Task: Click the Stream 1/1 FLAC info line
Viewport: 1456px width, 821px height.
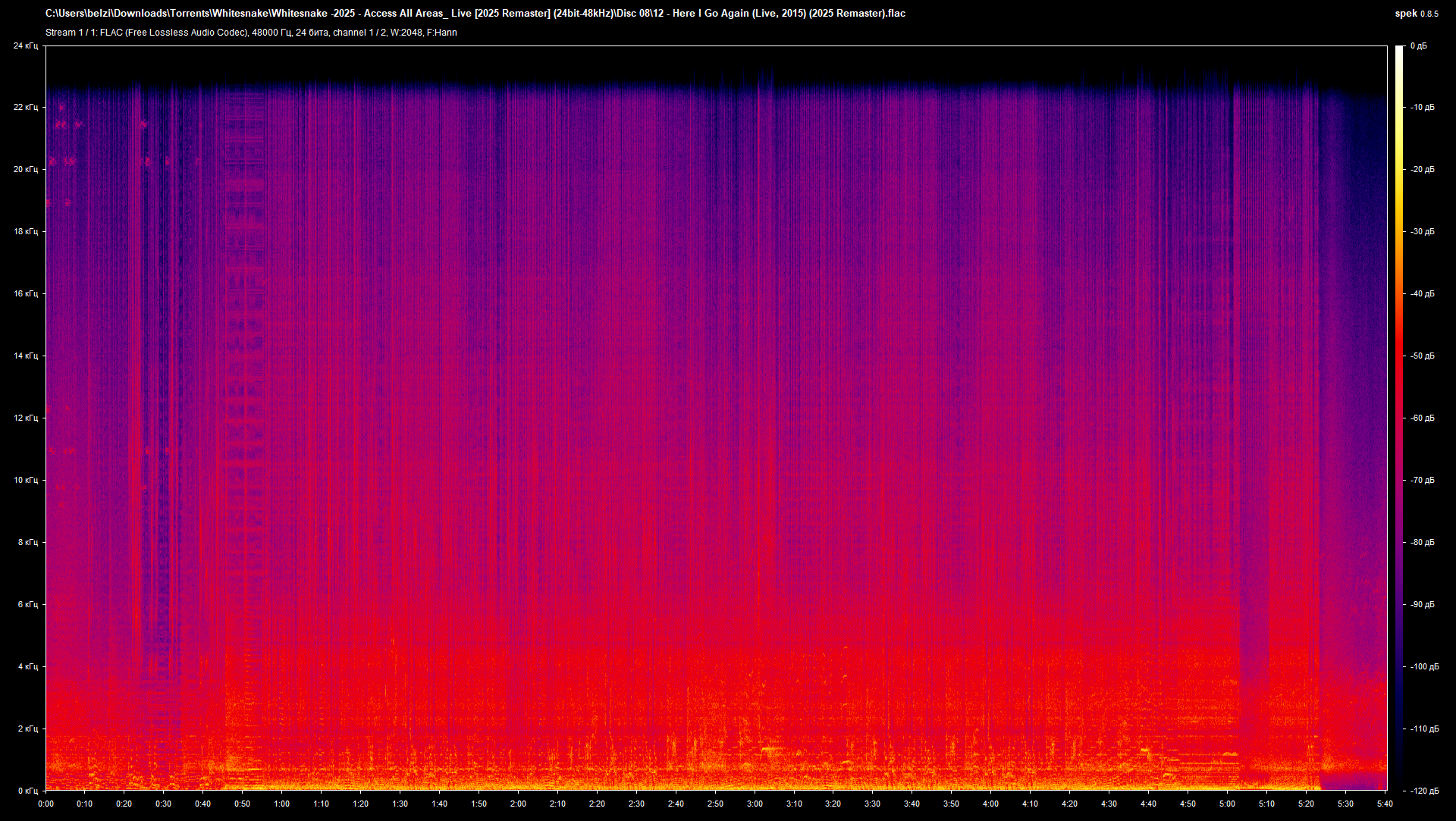Action: click(251, 33)
